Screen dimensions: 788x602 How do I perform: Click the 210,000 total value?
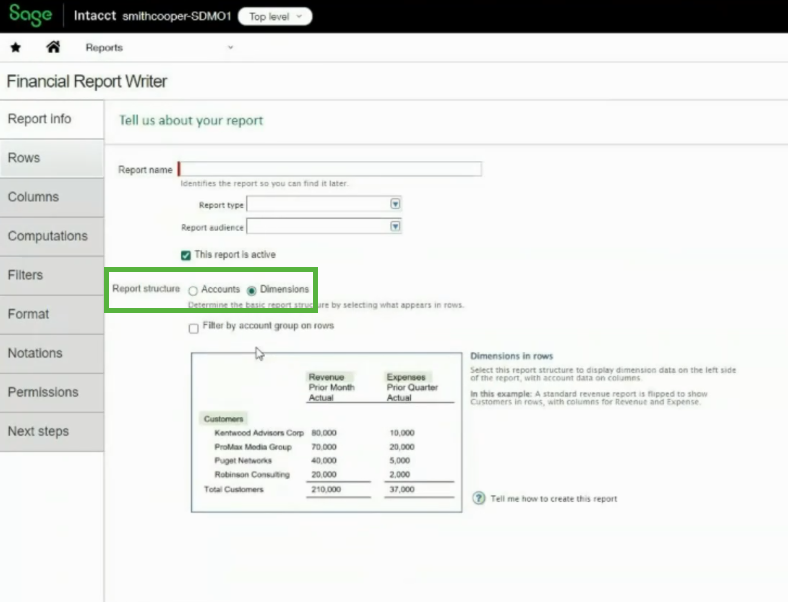pyautogui.click(x=326, y=489)
